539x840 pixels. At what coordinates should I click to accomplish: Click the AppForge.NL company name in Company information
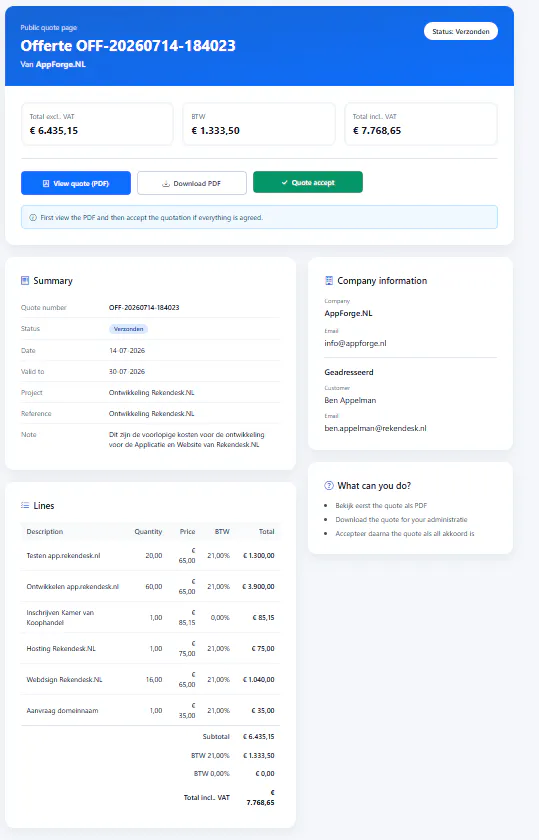(x=348, y=313)
